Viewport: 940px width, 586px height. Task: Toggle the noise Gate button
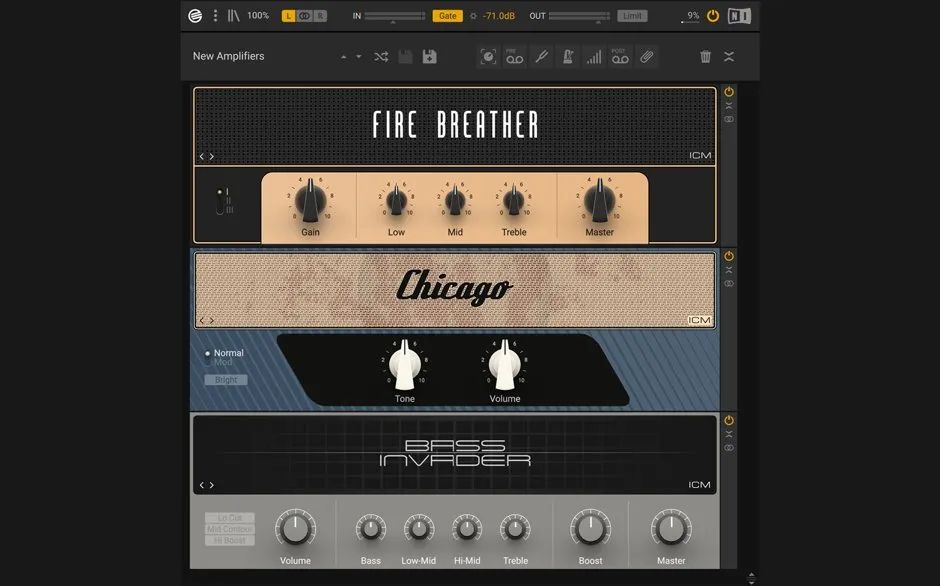pyautogui.click(x=448, y=16)
